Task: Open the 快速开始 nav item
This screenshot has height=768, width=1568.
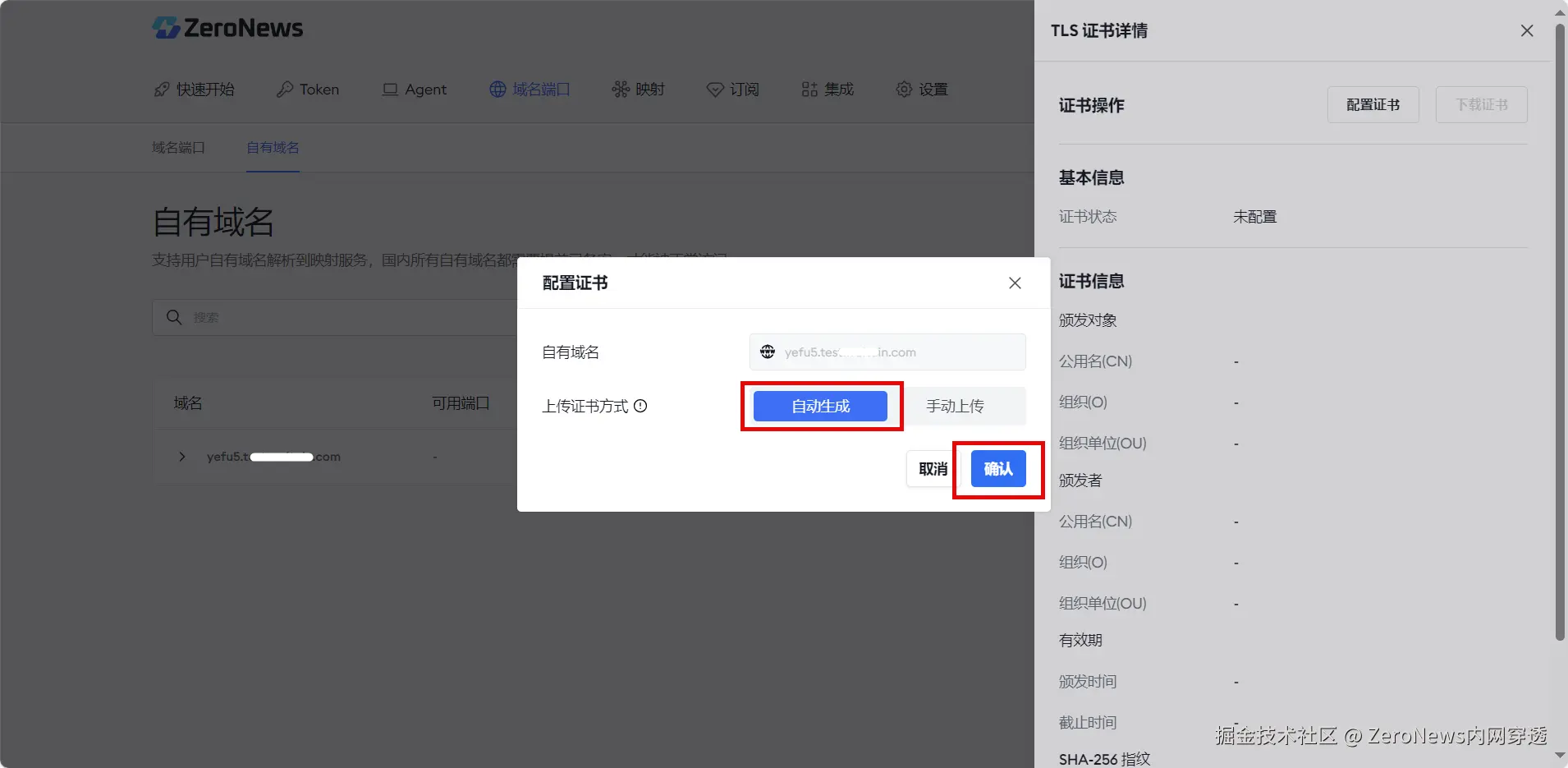Action: click(x=195, y=90)
